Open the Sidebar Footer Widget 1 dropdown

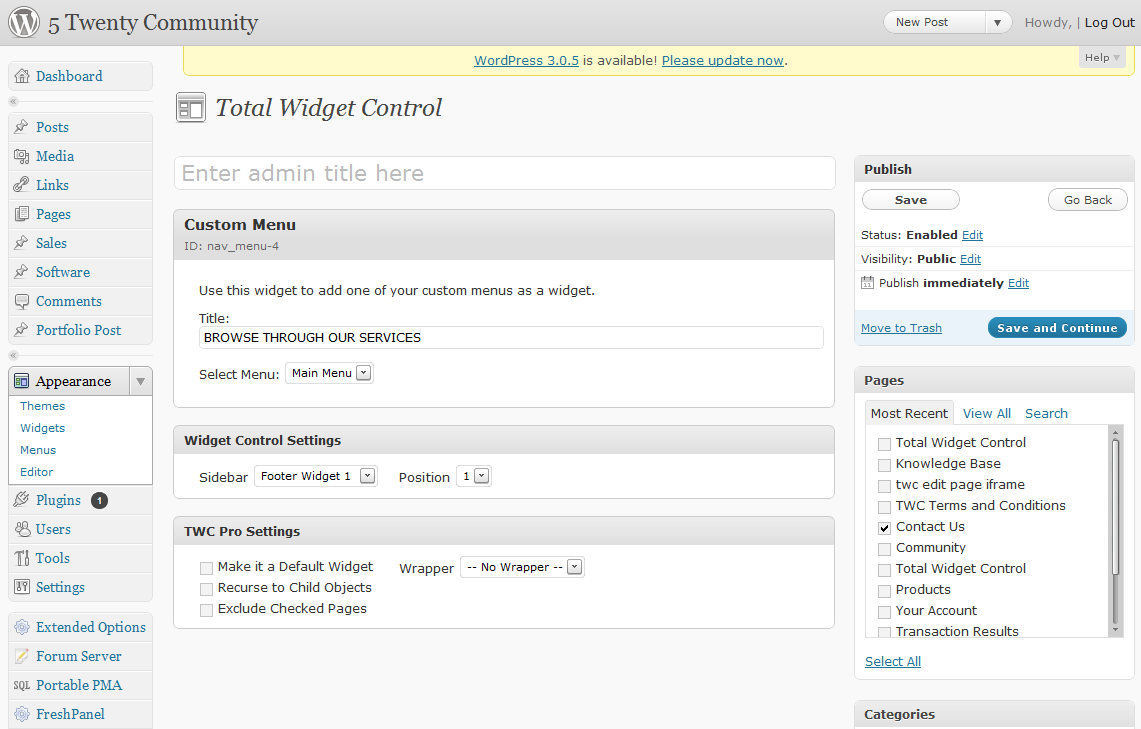(x=316, y=476)
